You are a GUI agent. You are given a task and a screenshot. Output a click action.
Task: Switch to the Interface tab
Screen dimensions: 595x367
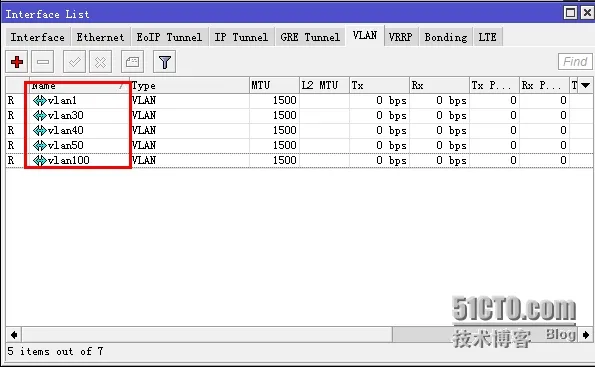pos(38,37)
